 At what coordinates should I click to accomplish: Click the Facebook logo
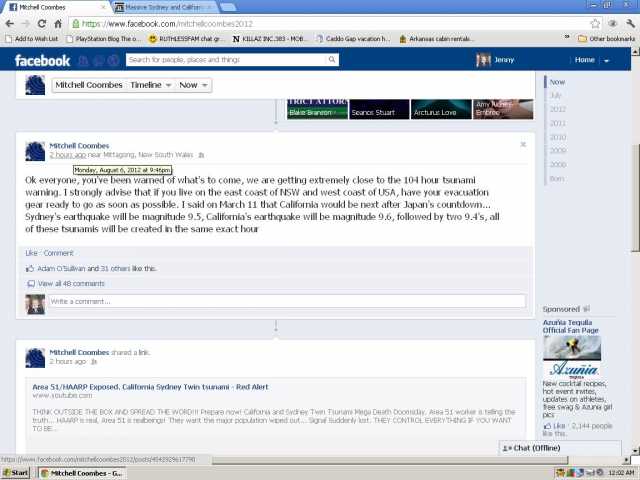(42, 60)
